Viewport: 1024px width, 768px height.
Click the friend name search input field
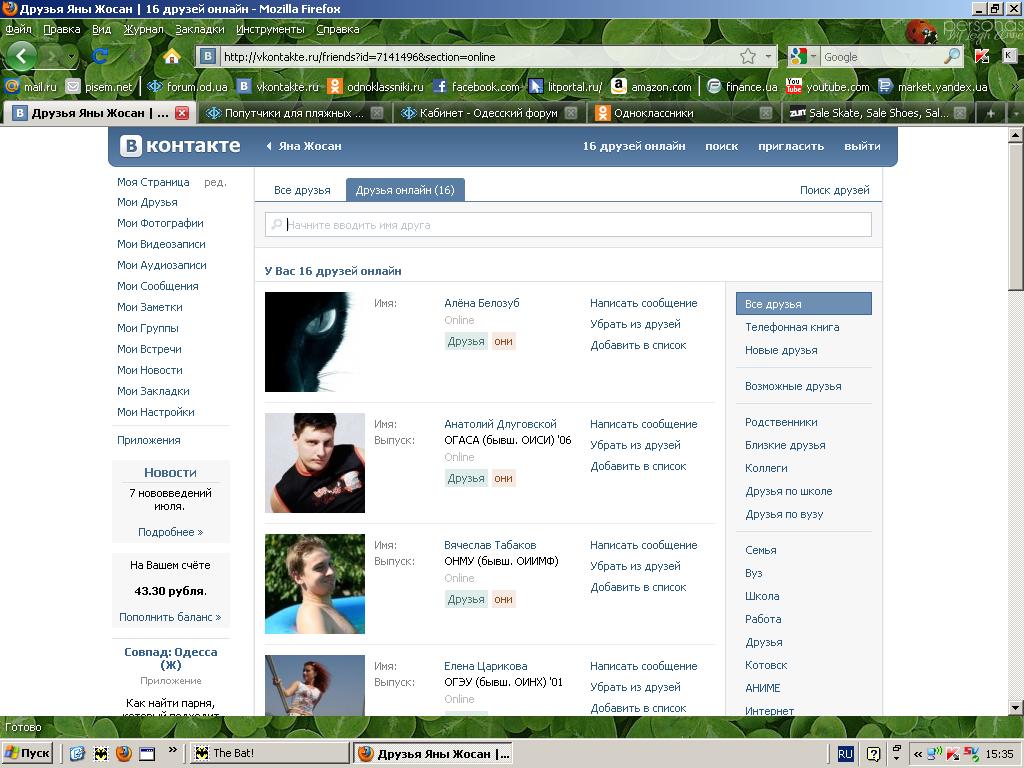click(568, 225)
